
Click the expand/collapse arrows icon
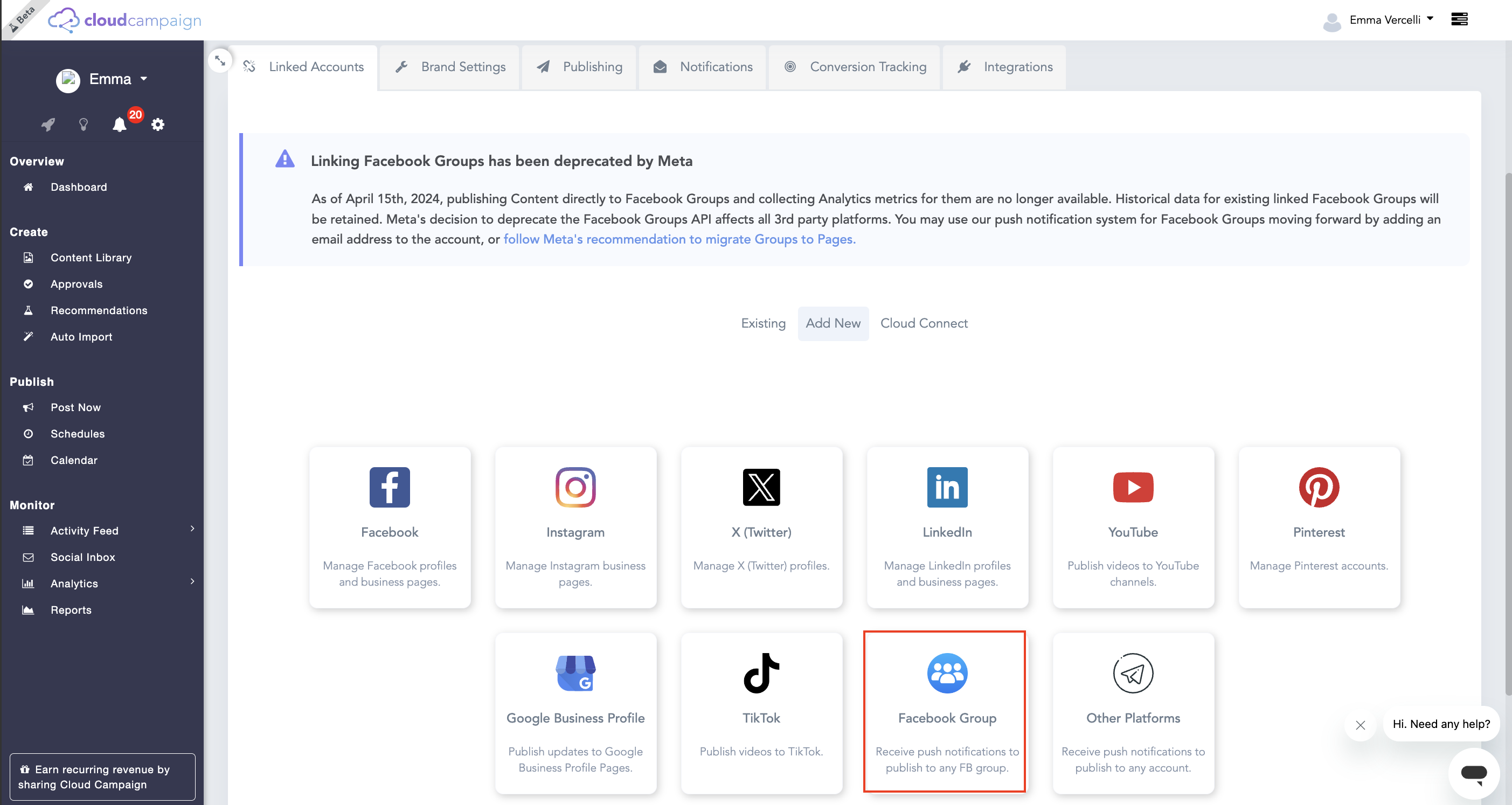(x=220, y=60)
